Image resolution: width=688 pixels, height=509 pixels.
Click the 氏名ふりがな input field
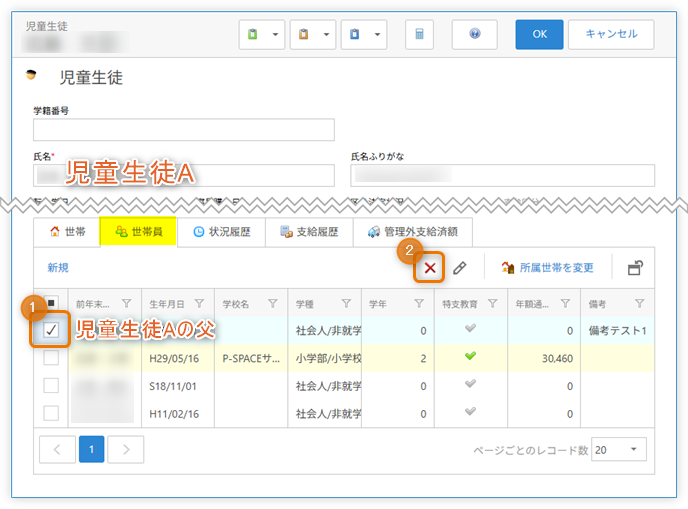point(502,176)
